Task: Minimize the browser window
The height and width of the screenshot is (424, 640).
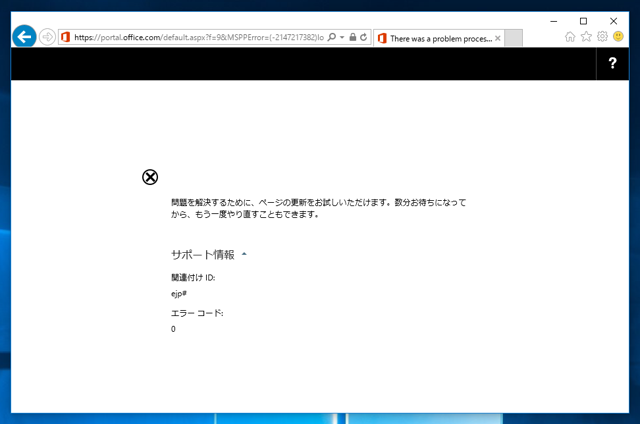Action: coord(554,21)
